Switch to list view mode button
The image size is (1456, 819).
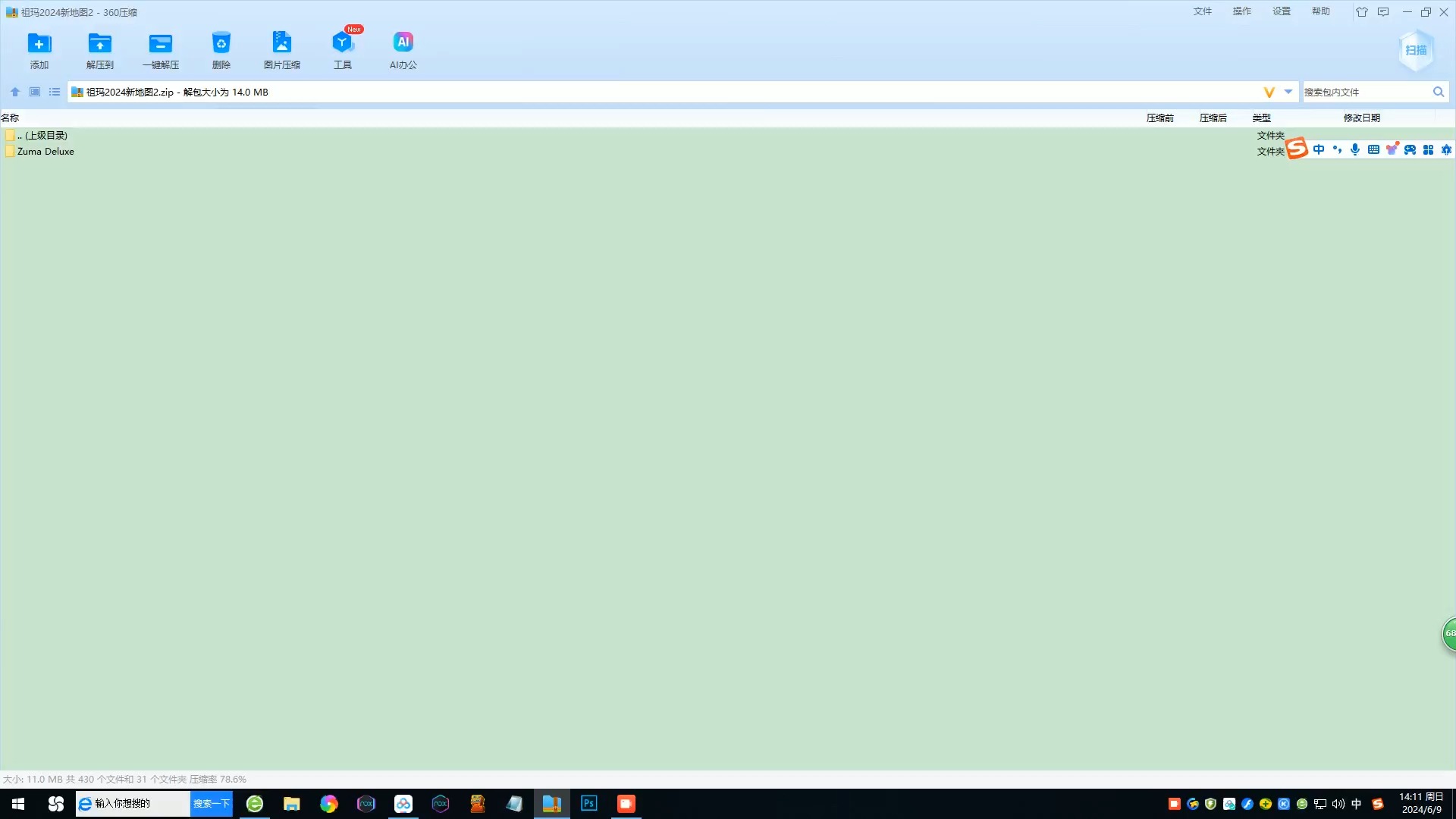pos(55,92)
